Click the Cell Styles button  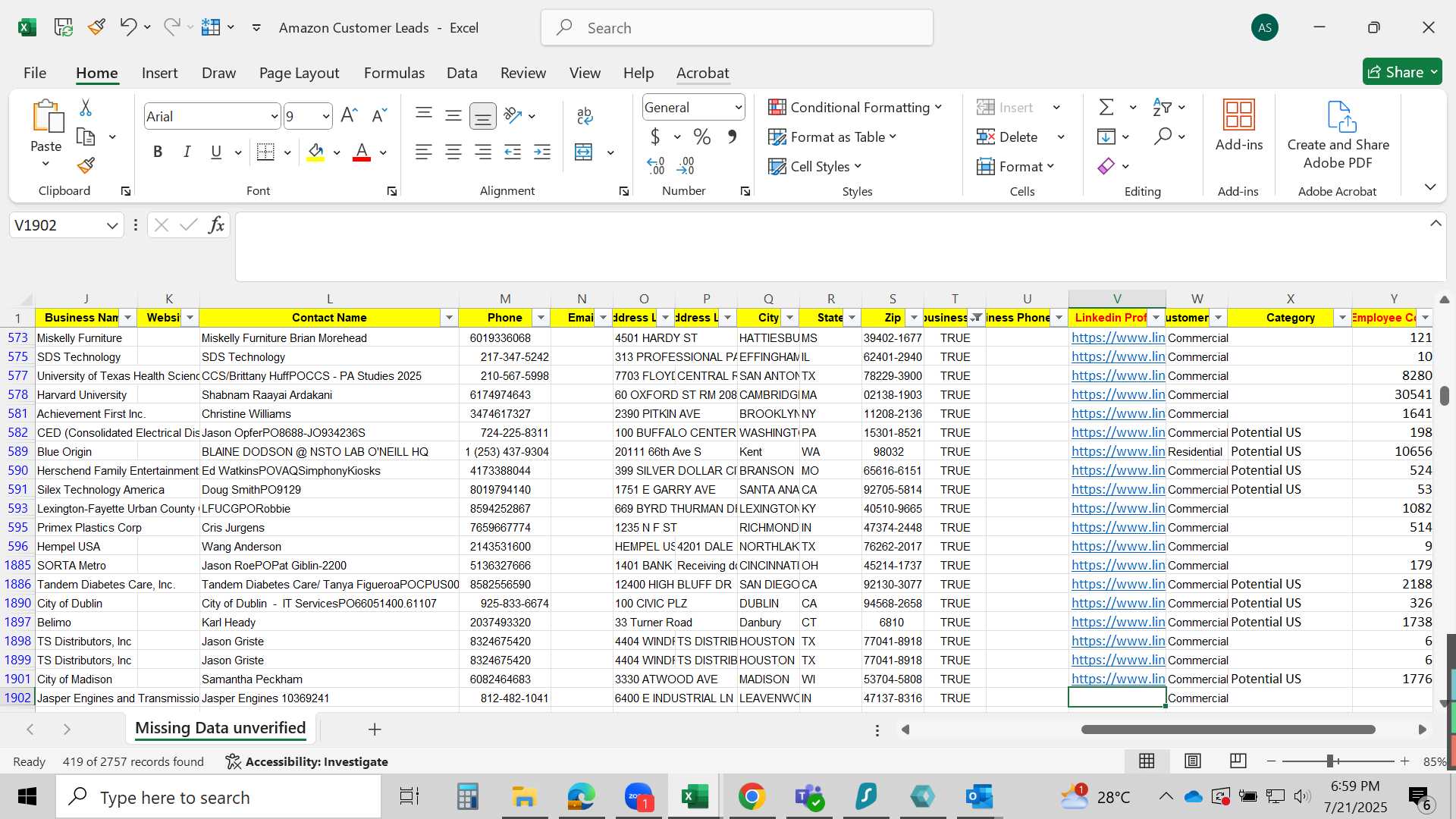pos(814,166)
